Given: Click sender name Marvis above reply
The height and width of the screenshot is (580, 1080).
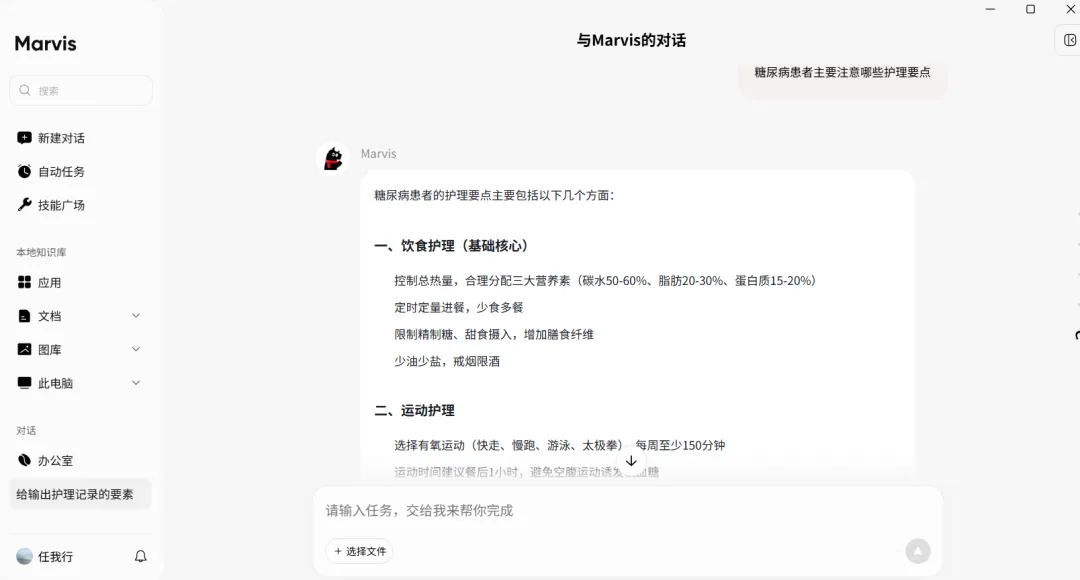Looking at the screenshot, I should 378,154.
